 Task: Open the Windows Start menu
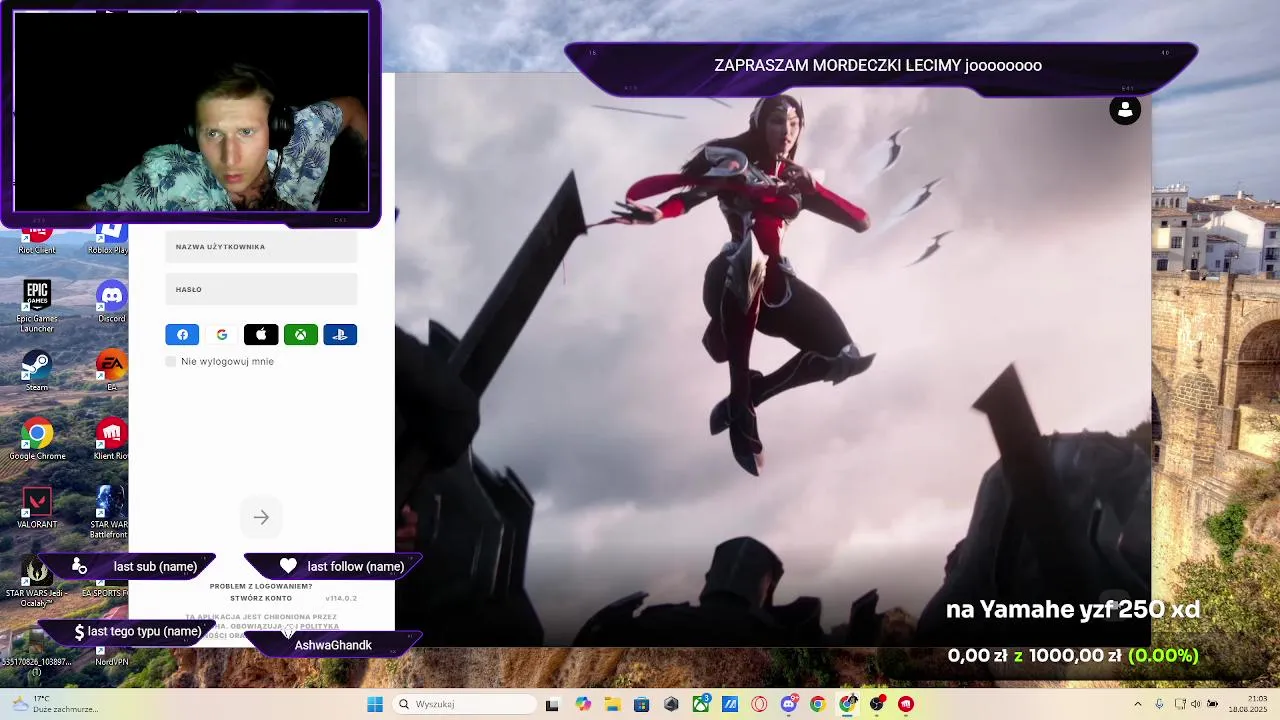tap(375, 704)
